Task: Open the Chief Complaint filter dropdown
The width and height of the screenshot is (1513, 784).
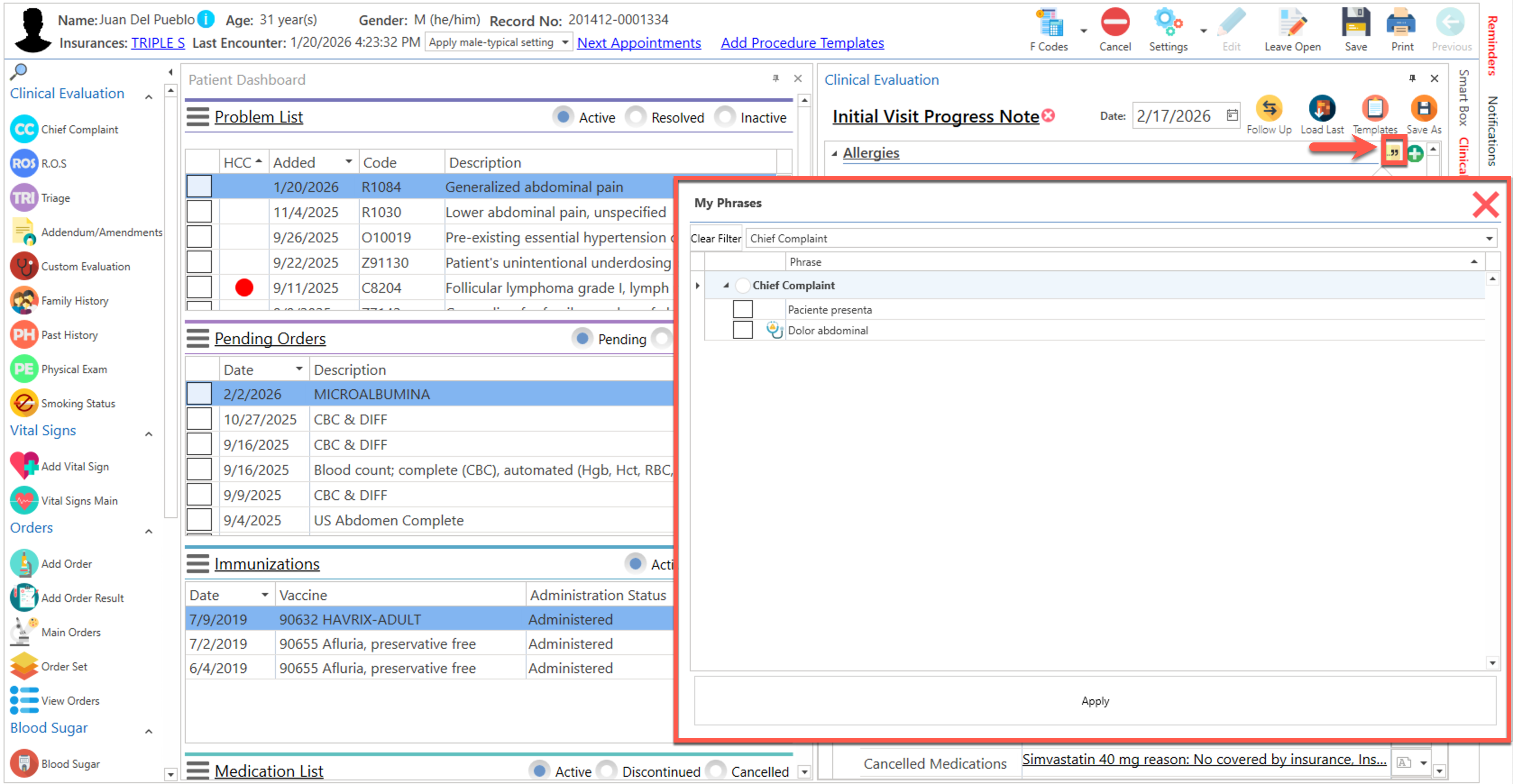Action: click(1488, 238)
